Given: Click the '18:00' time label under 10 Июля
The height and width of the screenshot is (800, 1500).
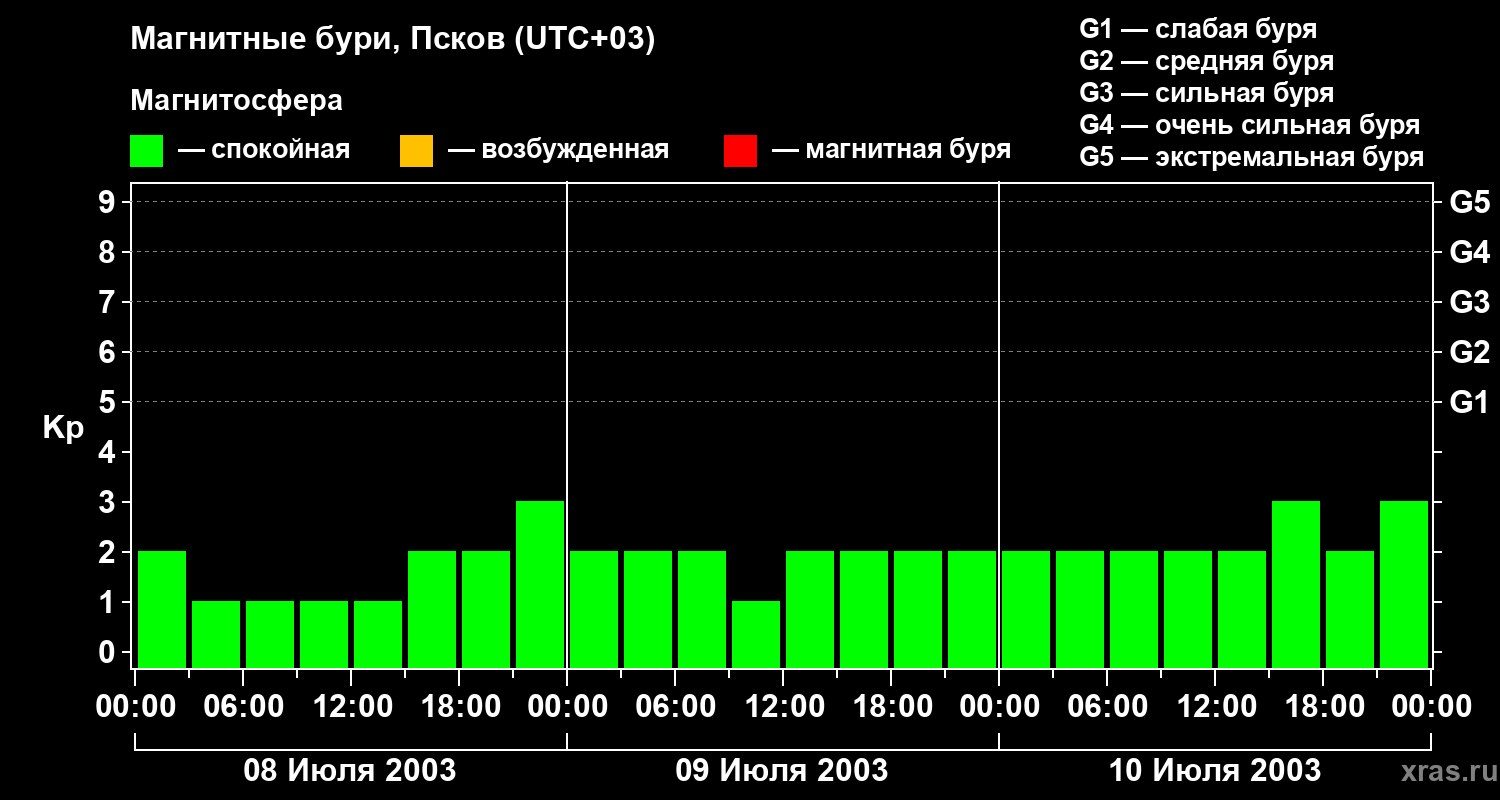Looking at the screenshot, I should (x=1323, y=707).
